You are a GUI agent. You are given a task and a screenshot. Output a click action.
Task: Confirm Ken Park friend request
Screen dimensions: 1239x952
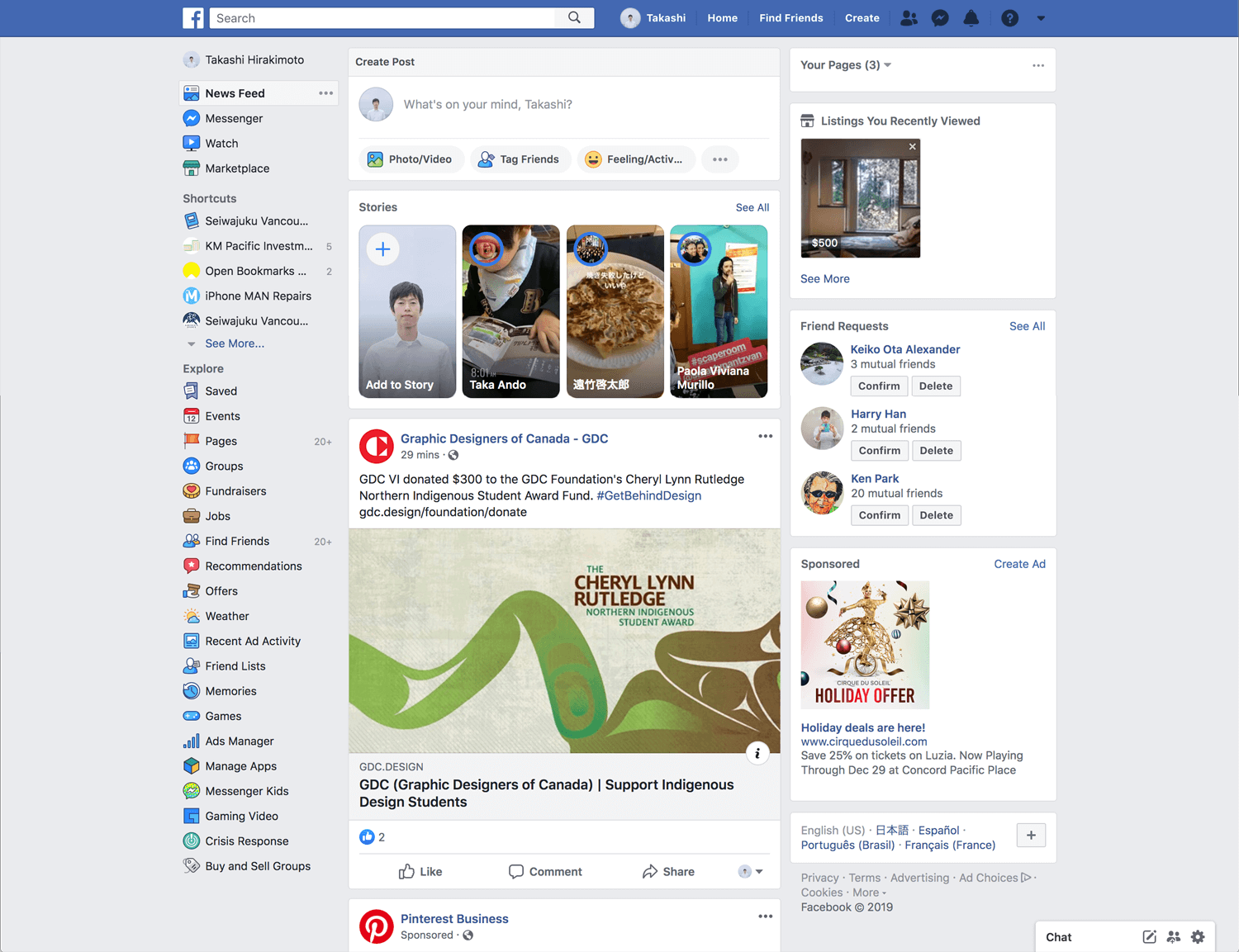[x=880, y=514]
